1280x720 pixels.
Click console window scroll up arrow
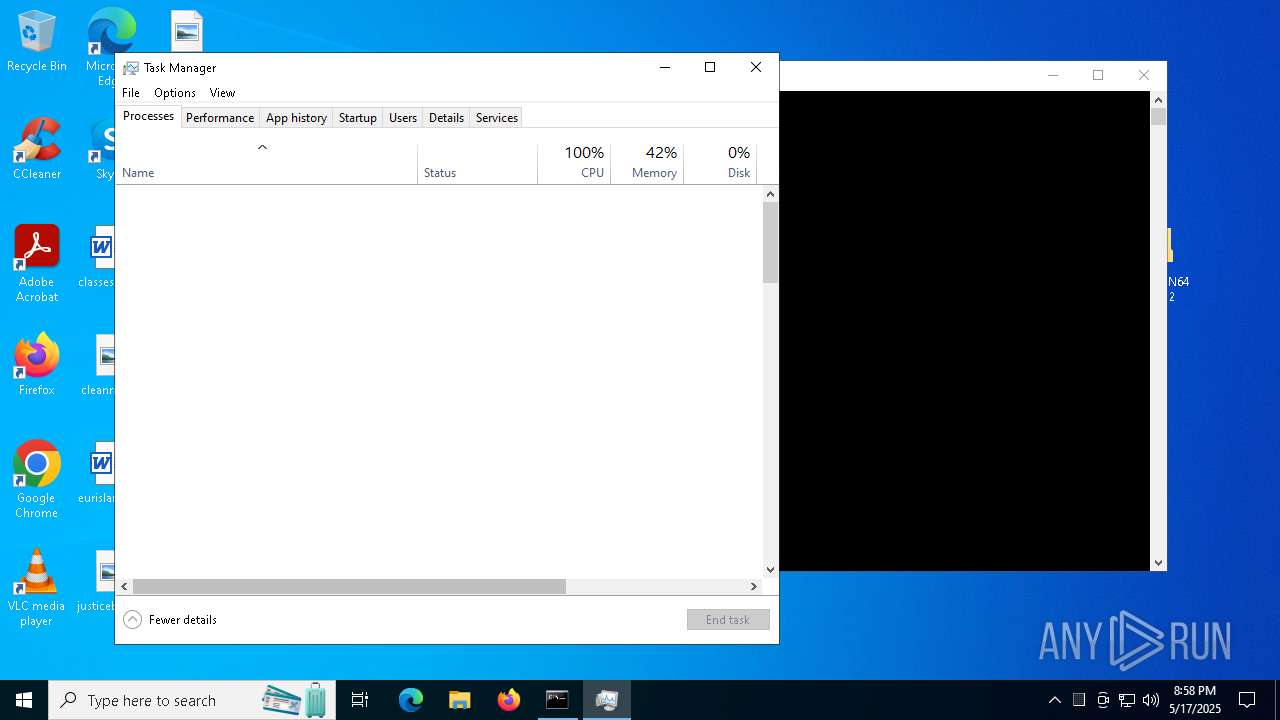point(1159,100)
